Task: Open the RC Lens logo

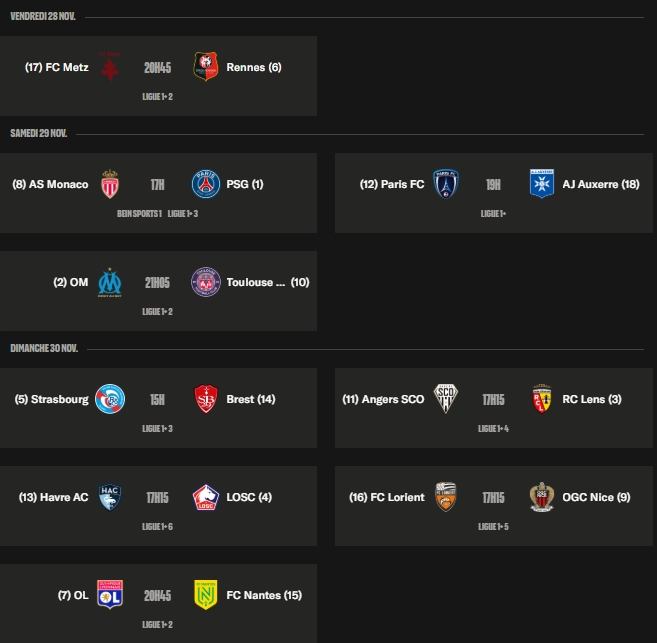Action: coord(541,399)
